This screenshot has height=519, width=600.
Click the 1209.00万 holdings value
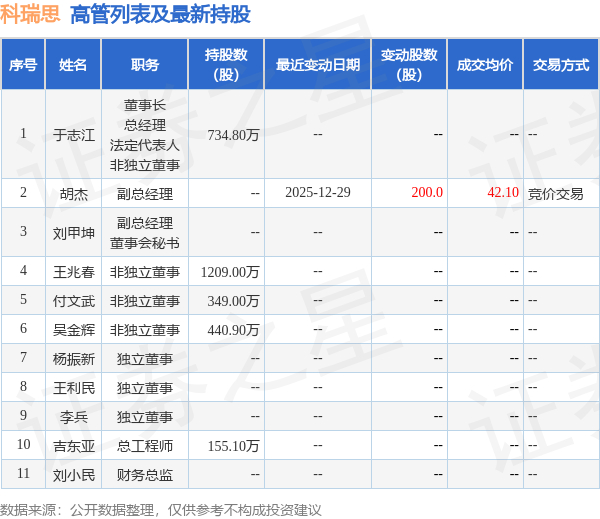230,272
